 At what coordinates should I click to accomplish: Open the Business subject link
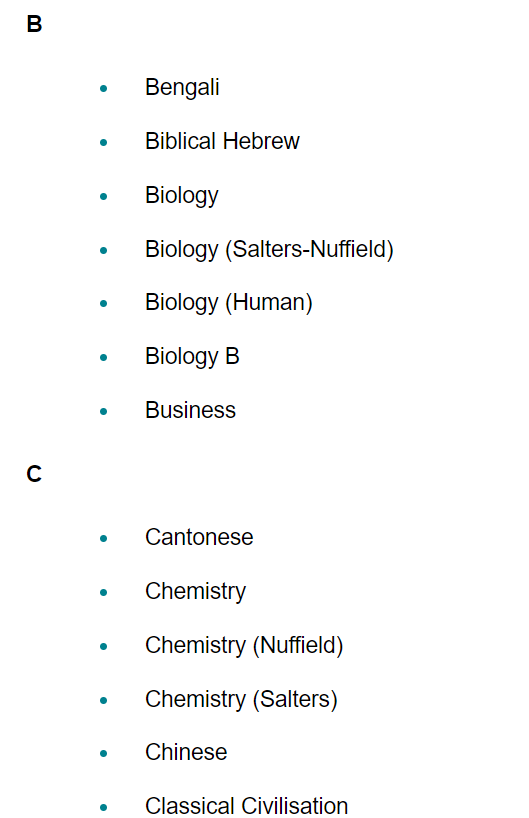coord(190,410)
